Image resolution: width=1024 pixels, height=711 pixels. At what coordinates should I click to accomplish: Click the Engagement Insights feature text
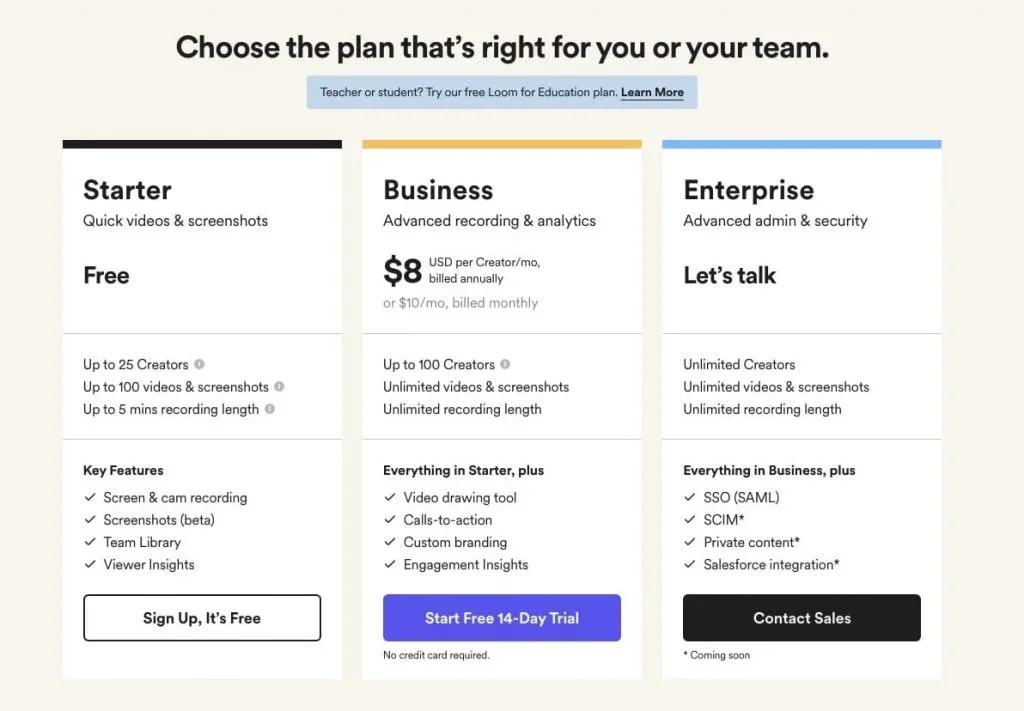point(466,565)
